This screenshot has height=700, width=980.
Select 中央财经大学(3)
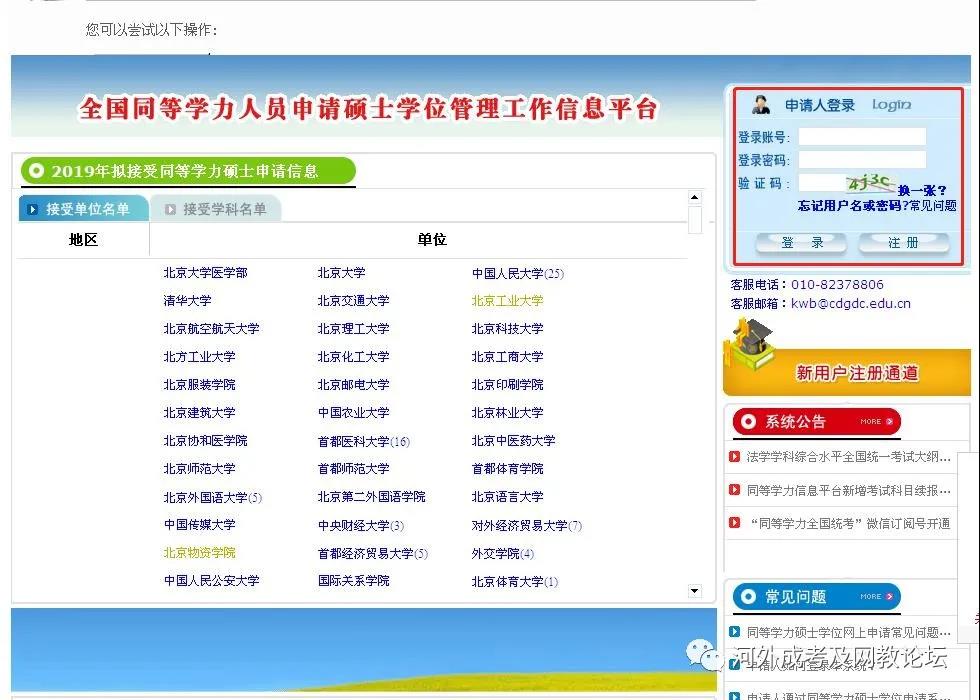click(361, 526)
